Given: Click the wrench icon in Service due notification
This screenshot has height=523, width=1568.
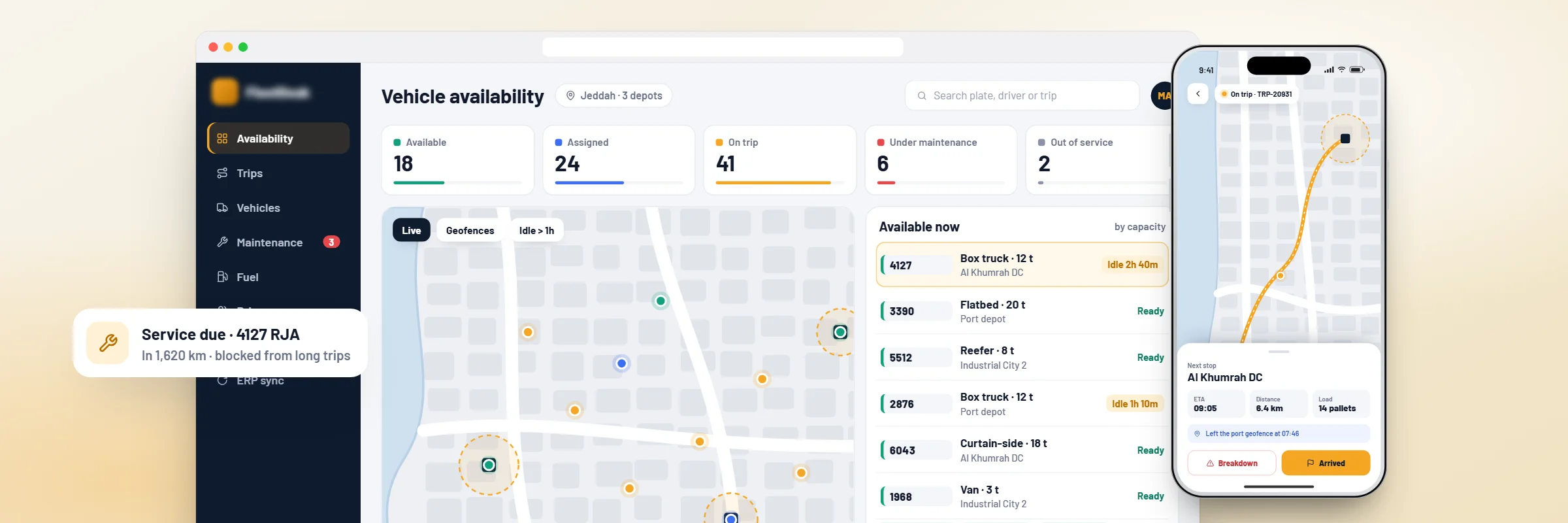Looking at the screenshot, I should [108, 343].
